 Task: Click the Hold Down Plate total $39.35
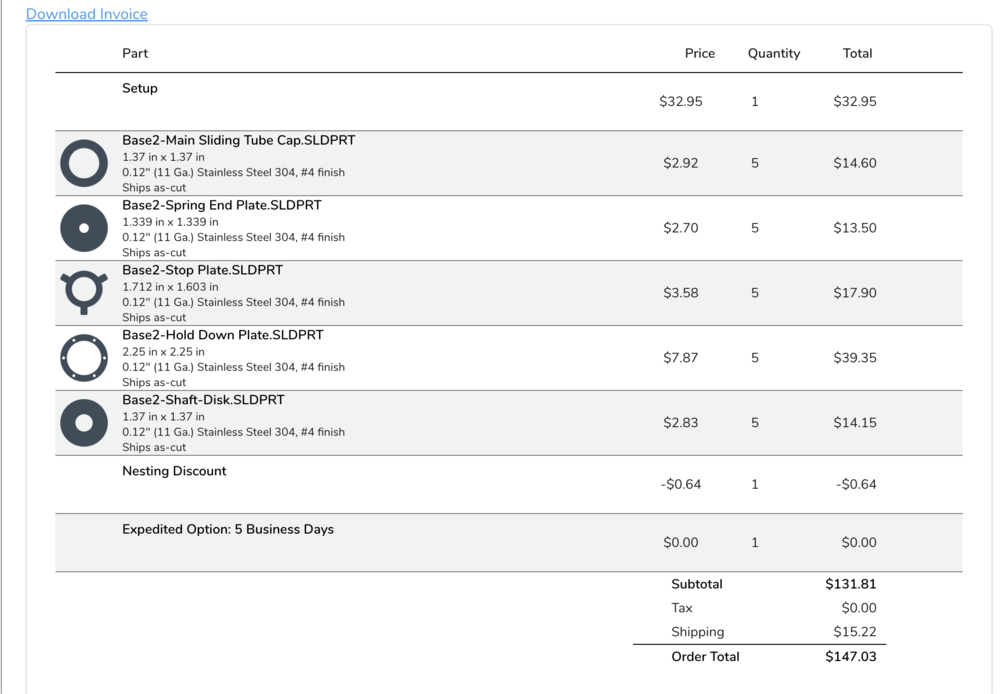pyautogui.click(x=854, y=358)
